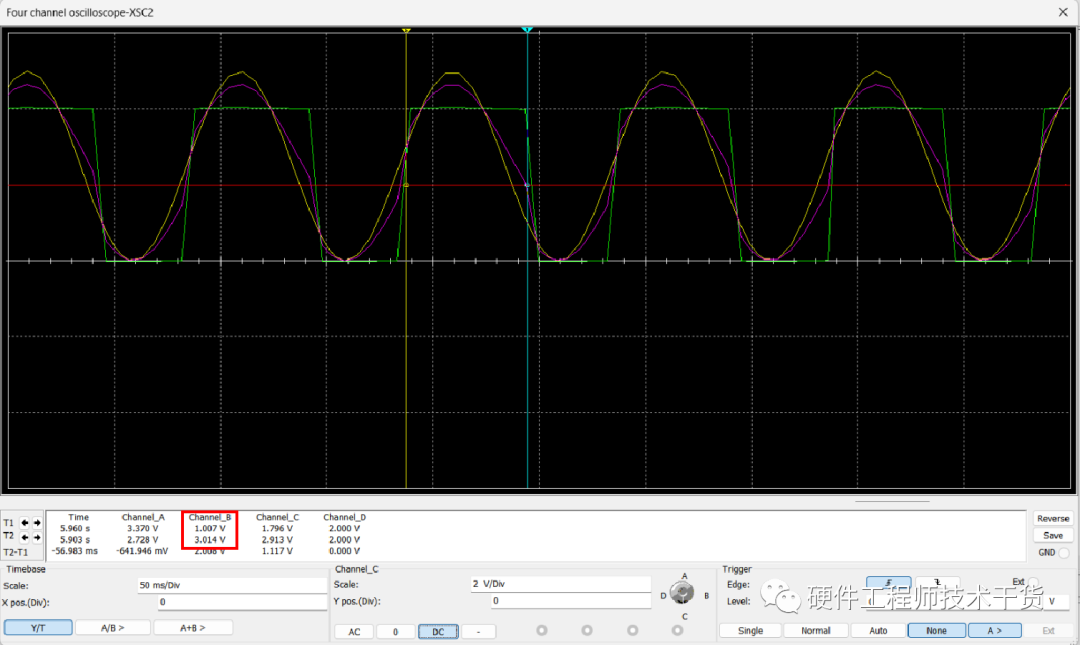The height and width of the screenshot is (645, 1080).
Task: Select falling edge trigger button
Action: [x=937, y=583]
